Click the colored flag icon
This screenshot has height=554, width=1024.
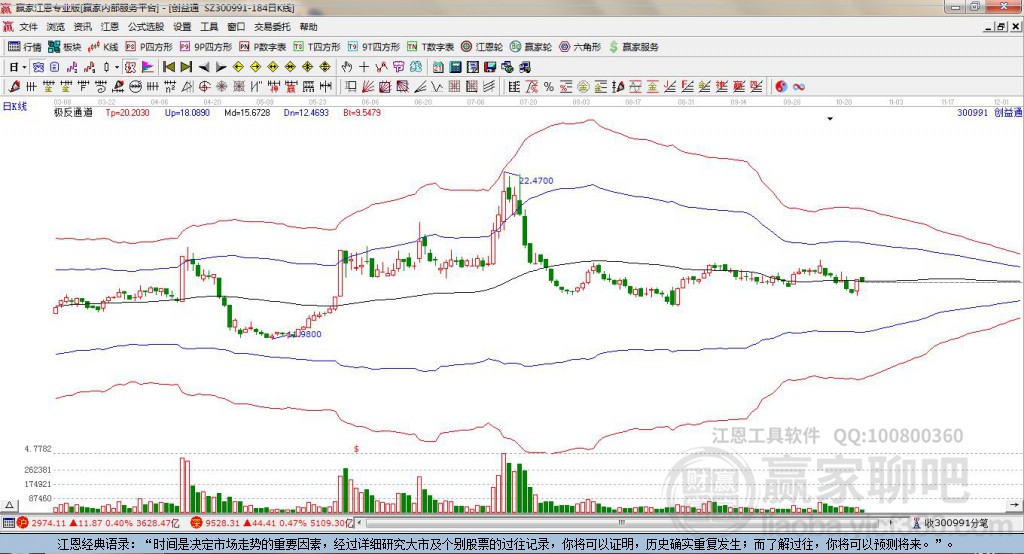click(x=148, y=67)
